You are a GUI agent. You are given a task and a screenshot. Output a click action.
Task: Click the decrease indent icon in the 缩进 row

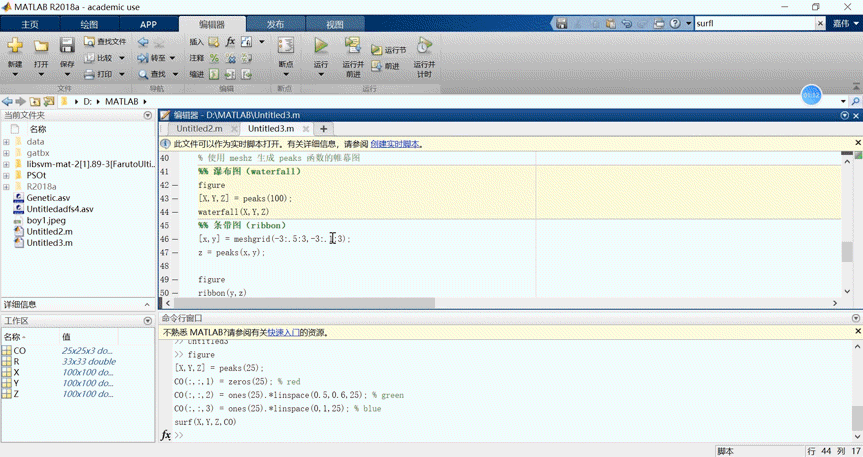pos(247,74)
